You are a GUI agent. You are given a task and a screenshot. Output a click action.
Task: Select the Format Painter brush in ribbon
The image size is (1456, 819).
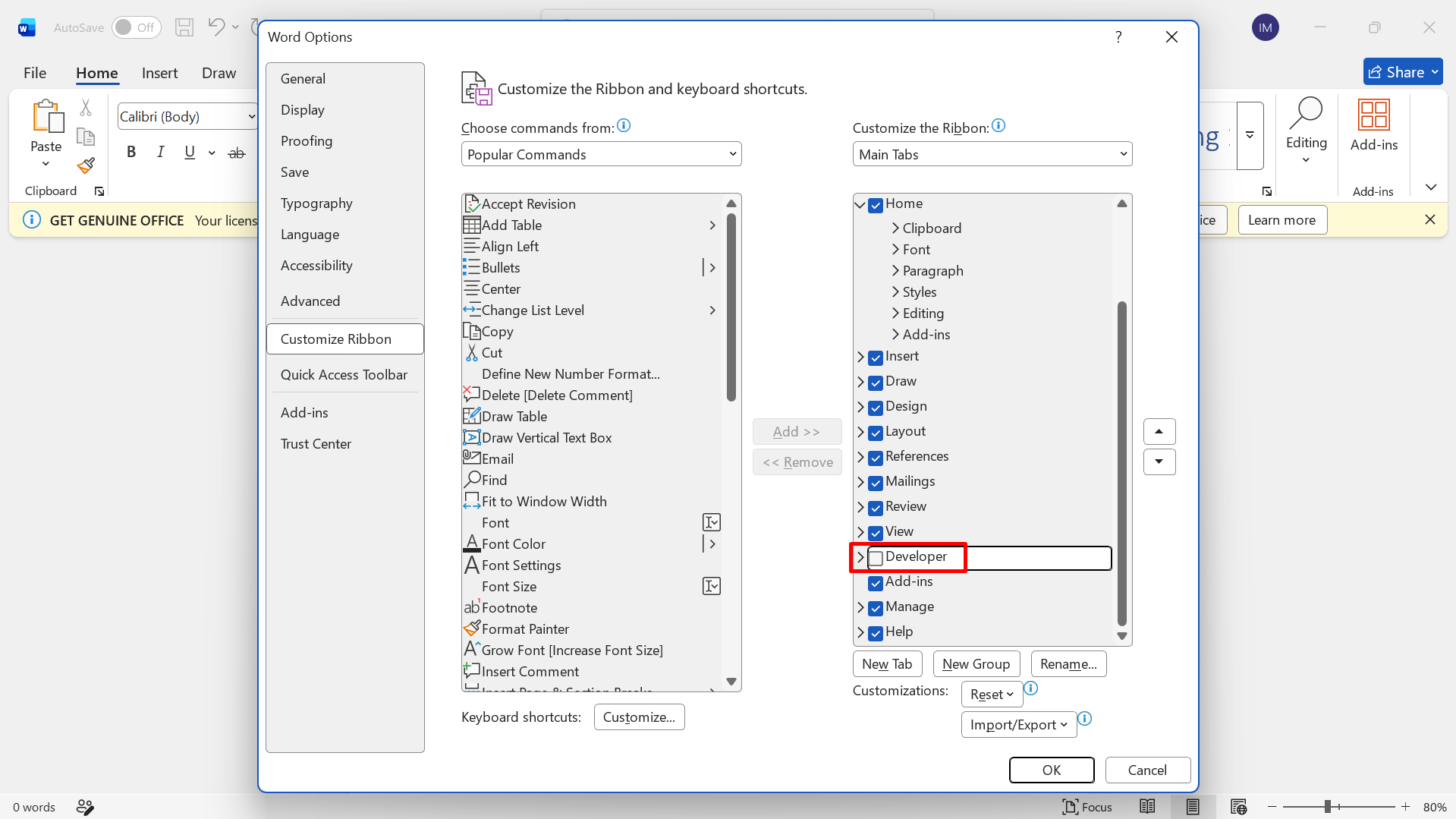pos(86,165)
